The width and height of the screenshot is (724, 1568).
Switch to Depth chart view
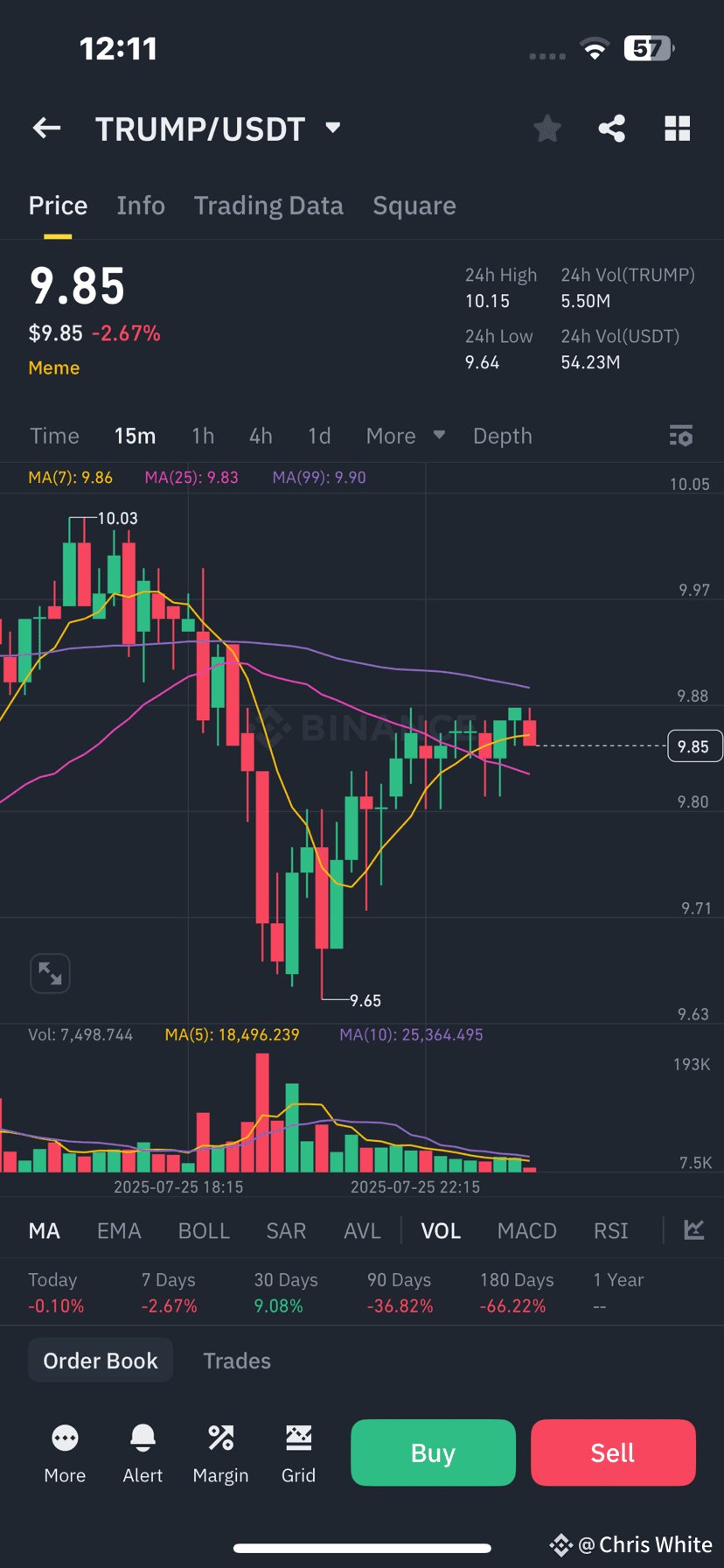point(503,436)
